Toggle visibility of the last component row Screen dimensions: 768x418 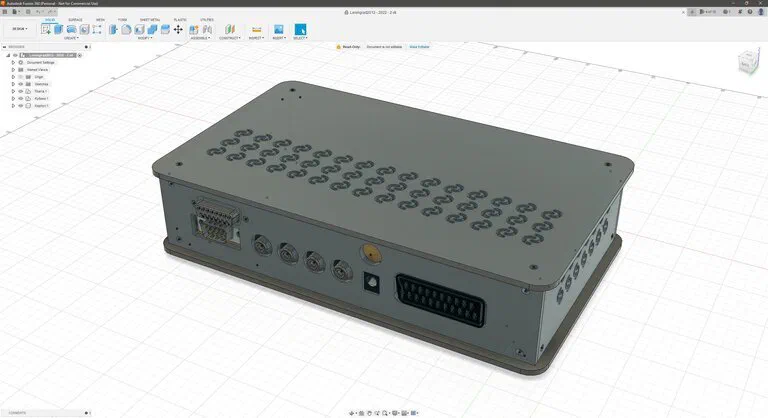[x=21, y=105]
